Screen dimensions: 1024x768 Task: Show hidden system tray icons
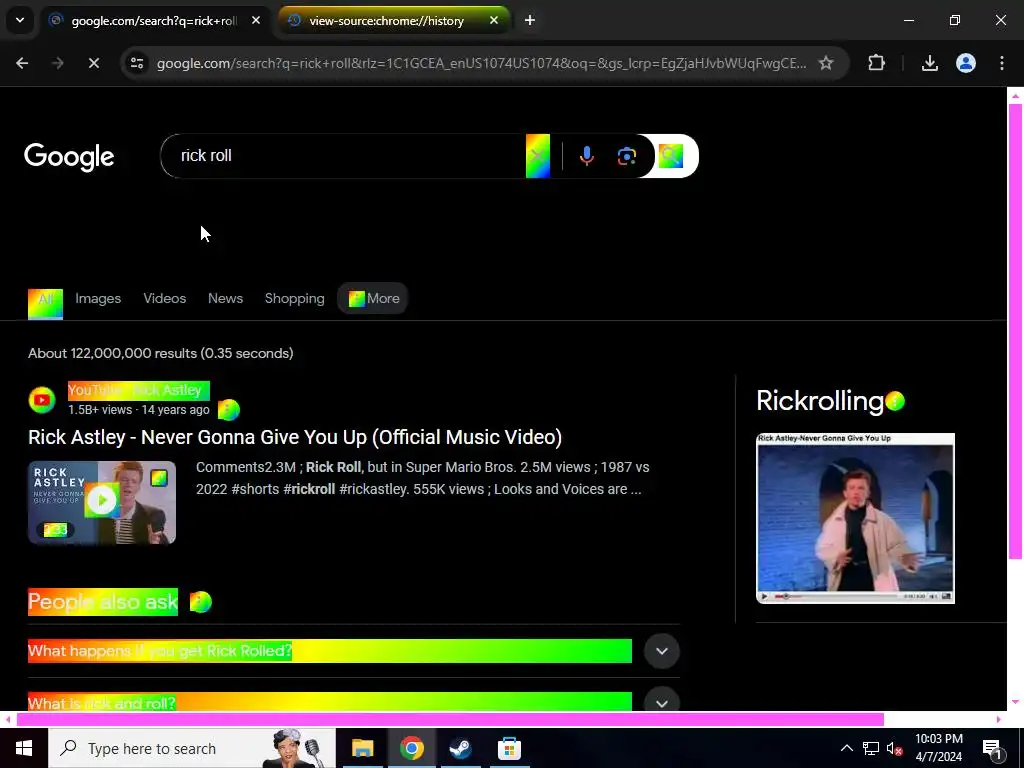pos(846,748)
